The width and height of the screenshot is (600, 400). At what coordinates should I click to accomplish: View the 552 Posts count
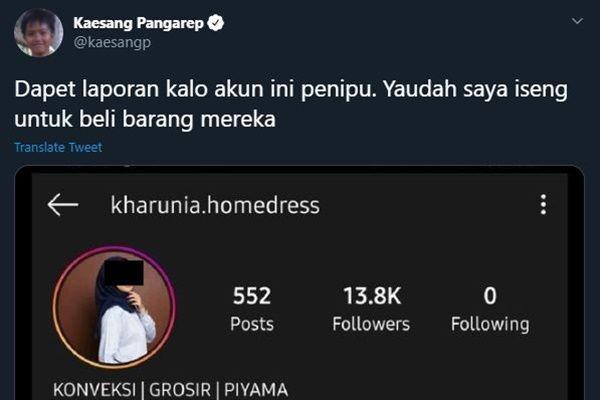(x=252, y=309)
